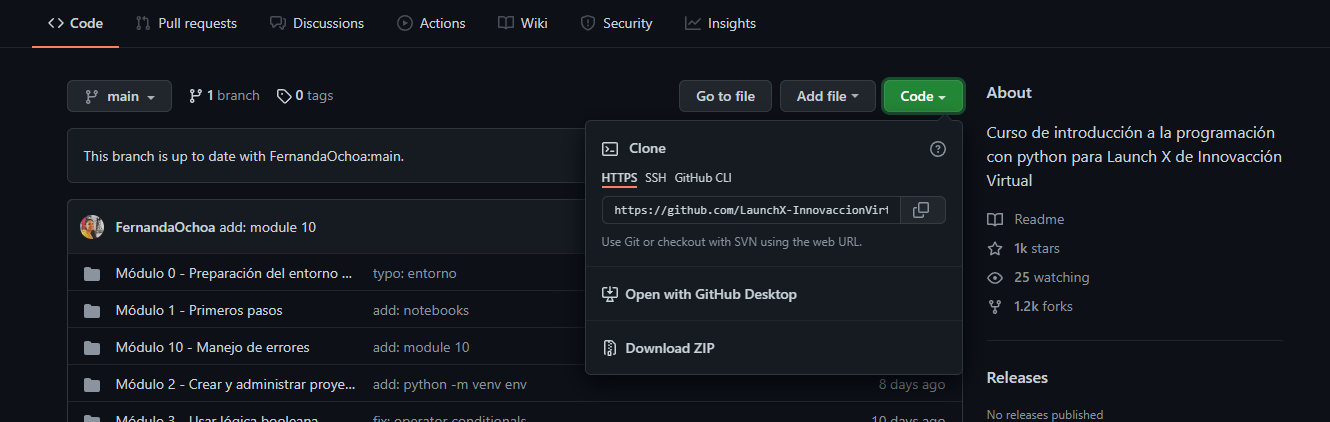Click the fork icon beside 1.2k forks
This screenshot has width=1330, height=422.
[x=995, y=306]
